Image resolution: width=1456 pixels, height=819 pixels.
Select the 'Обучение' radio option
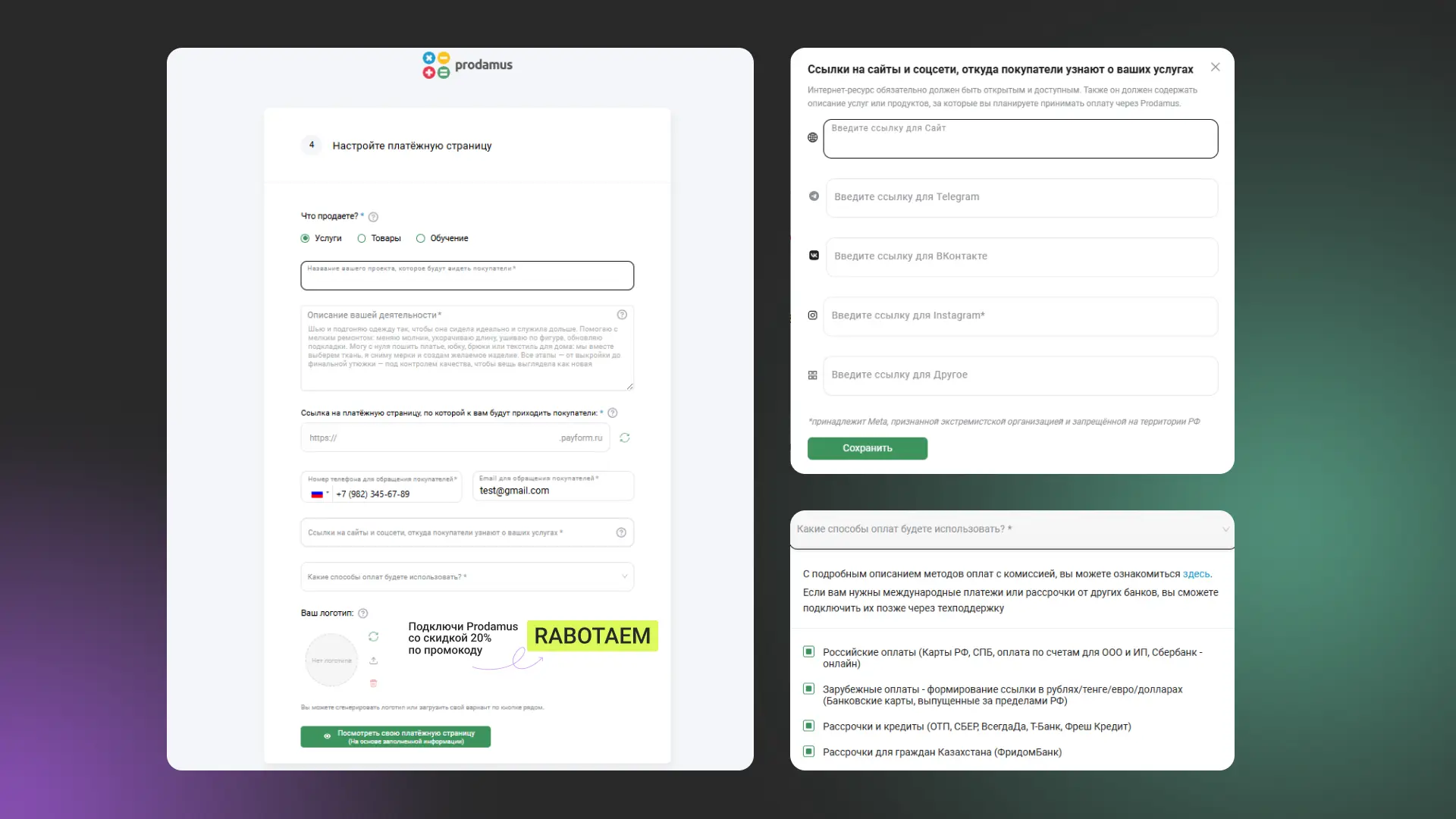click(x=421, y=238)
